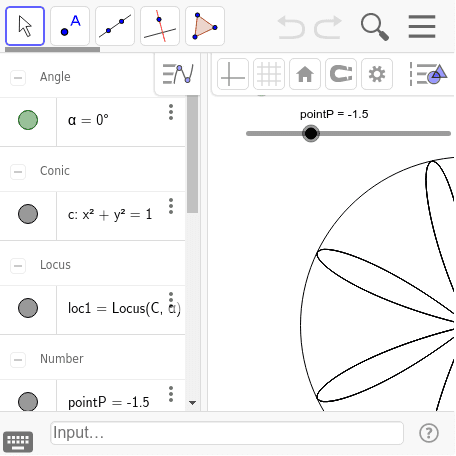456x456 pixels.
Task: Open more options for loc1
Action: pyautogui.click(x=171, y=300)
